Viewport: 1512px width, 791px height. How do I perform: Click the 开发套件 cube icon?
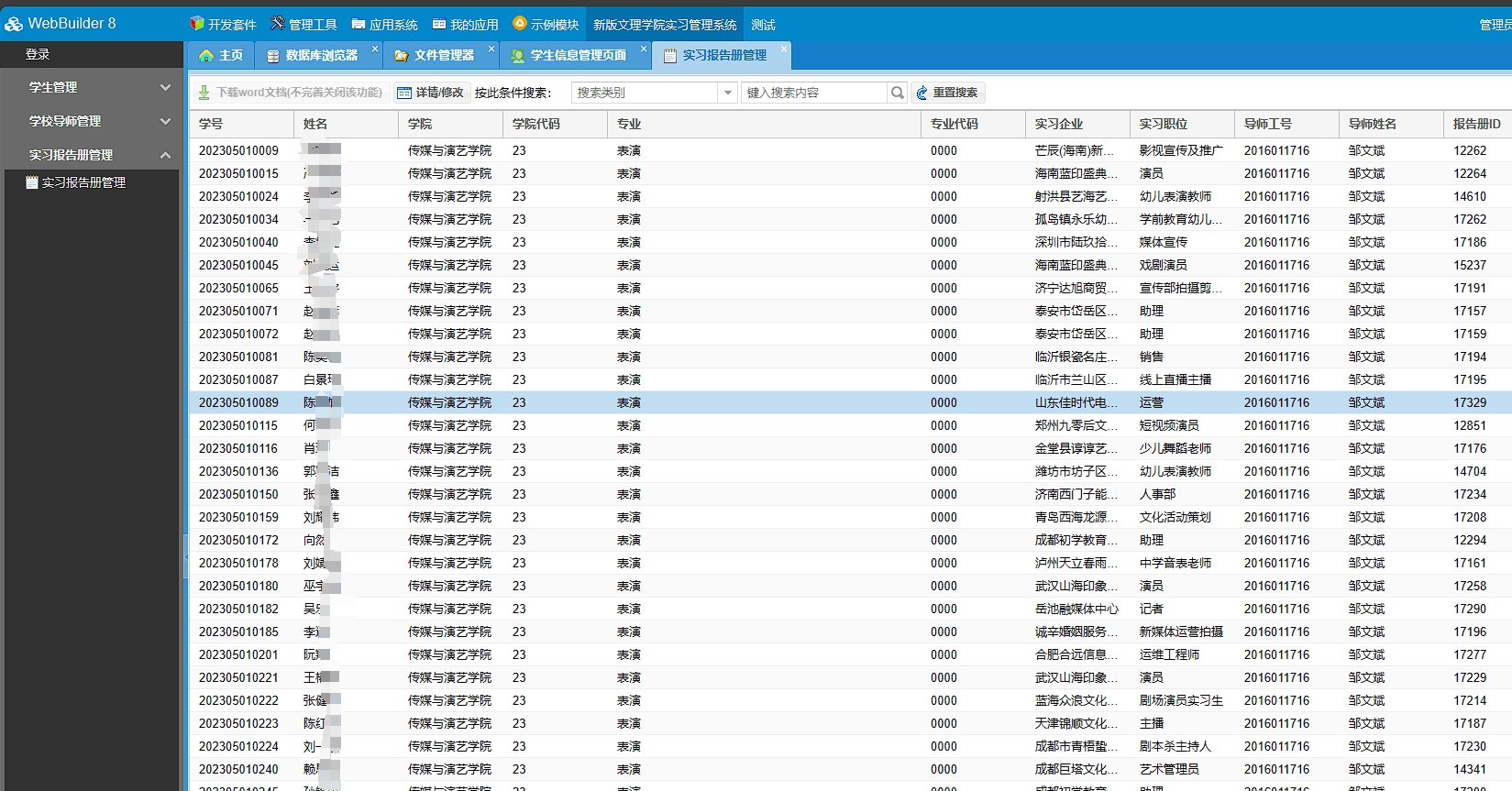196,24
